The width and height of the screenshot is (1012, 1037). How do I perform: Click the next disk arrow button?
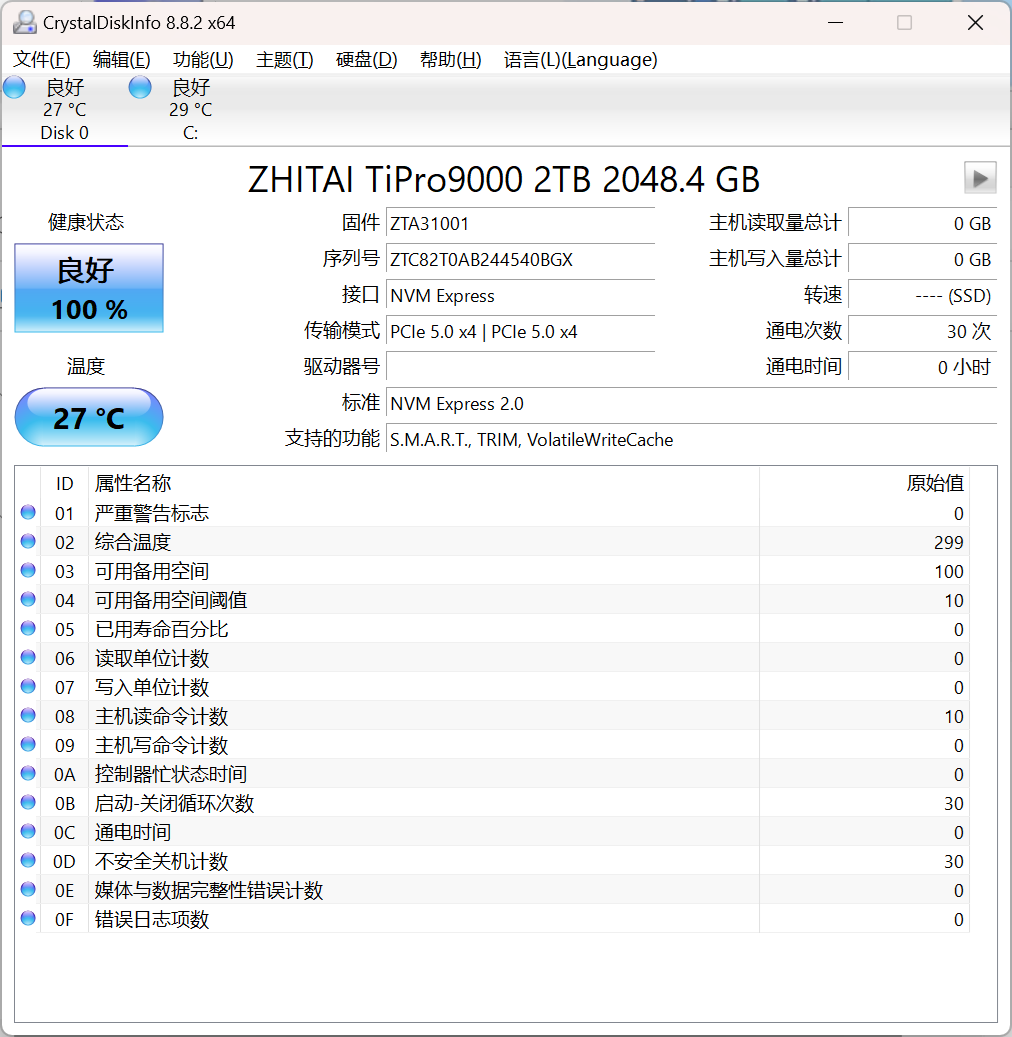980,178
